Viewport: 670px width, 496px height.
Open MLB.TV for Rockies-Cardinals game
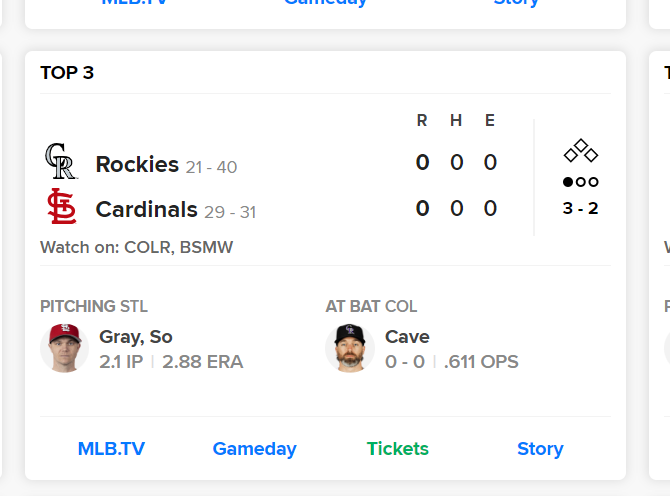111,449
